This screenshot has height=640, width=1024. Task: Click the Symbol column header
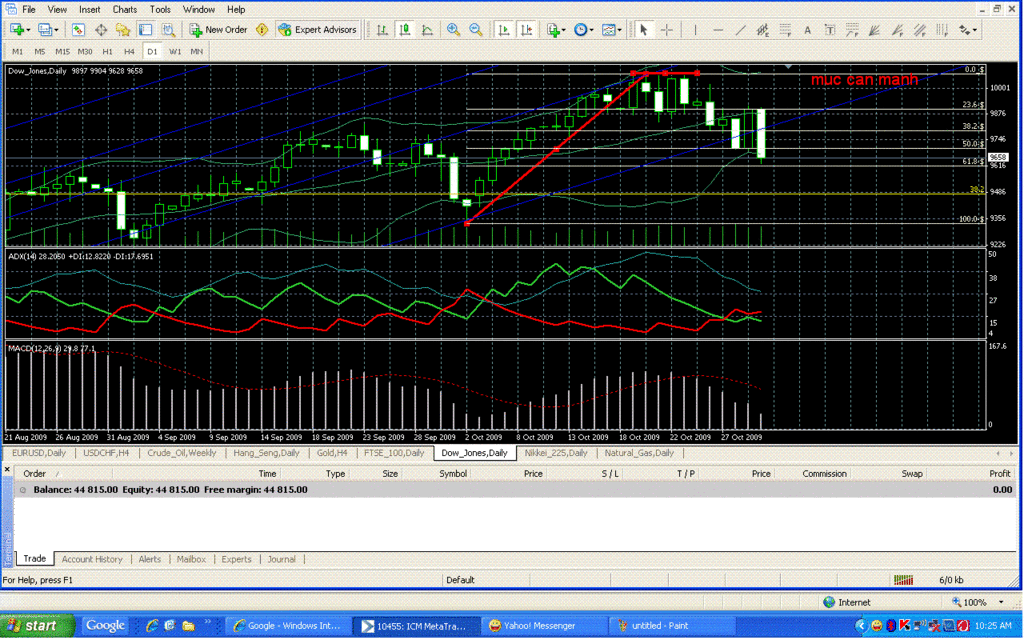(x=453, y=473)
